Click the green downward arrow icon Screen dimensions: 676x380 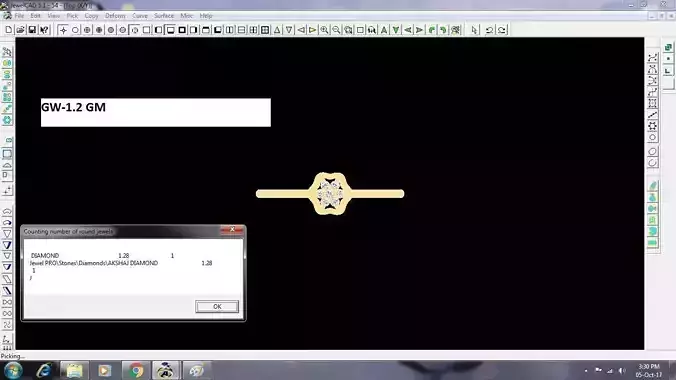[396, 30]
